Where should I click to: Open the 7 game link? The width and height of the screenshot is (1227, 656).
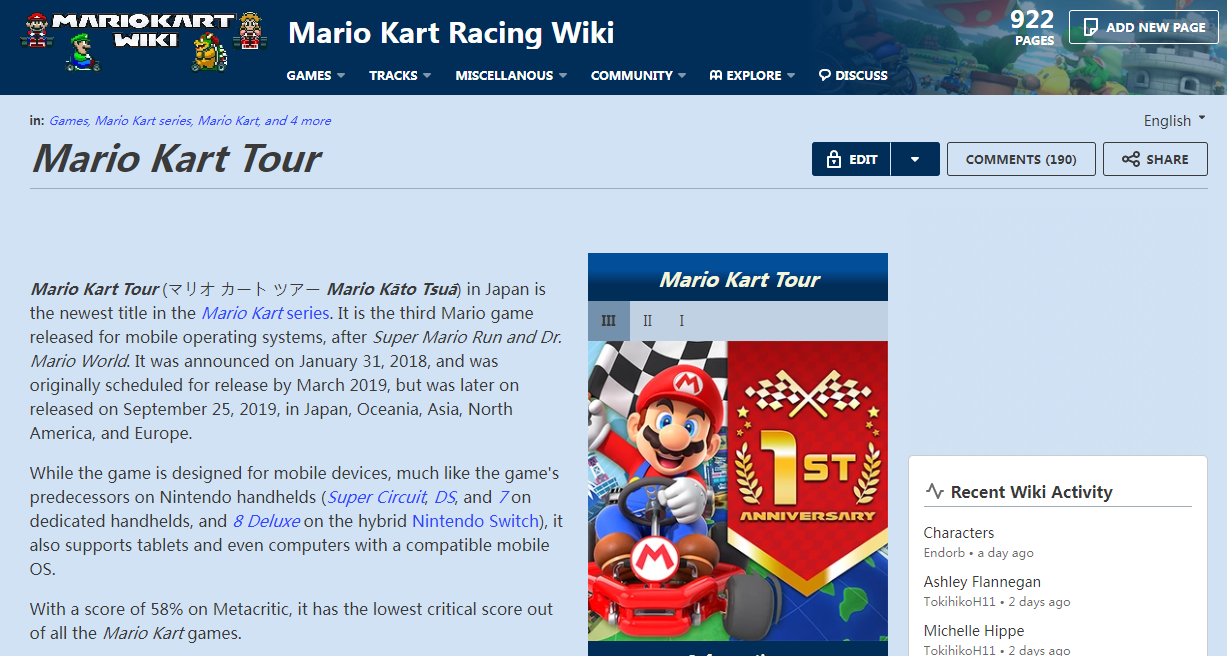[x=502, y=497]
